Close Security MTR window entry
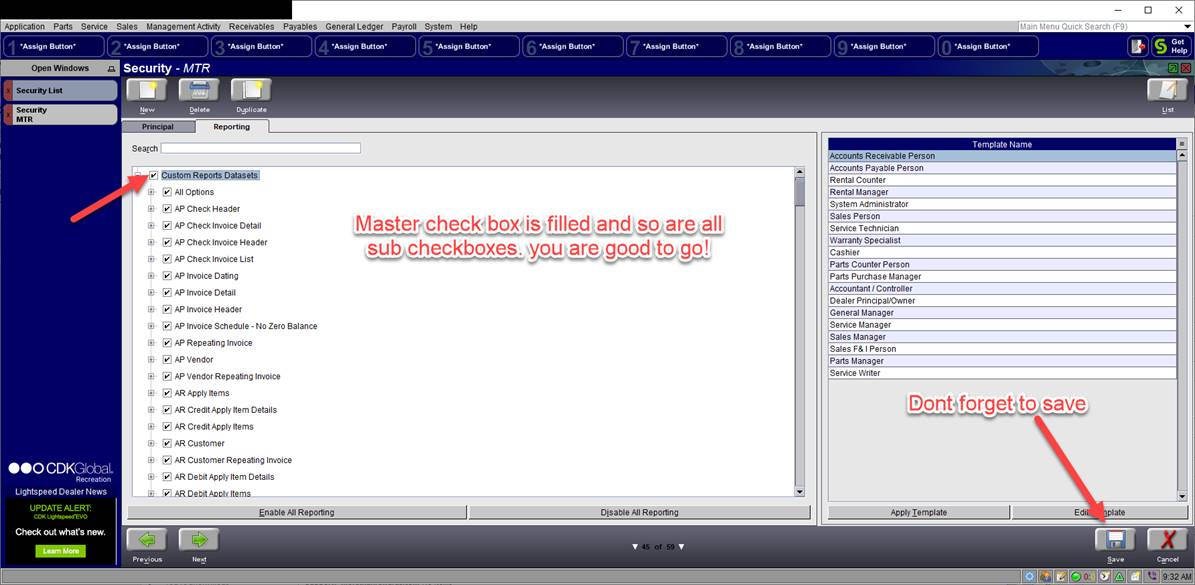Image resolution: width=1195 pixels, height=585 pixels. click(8, 114)
